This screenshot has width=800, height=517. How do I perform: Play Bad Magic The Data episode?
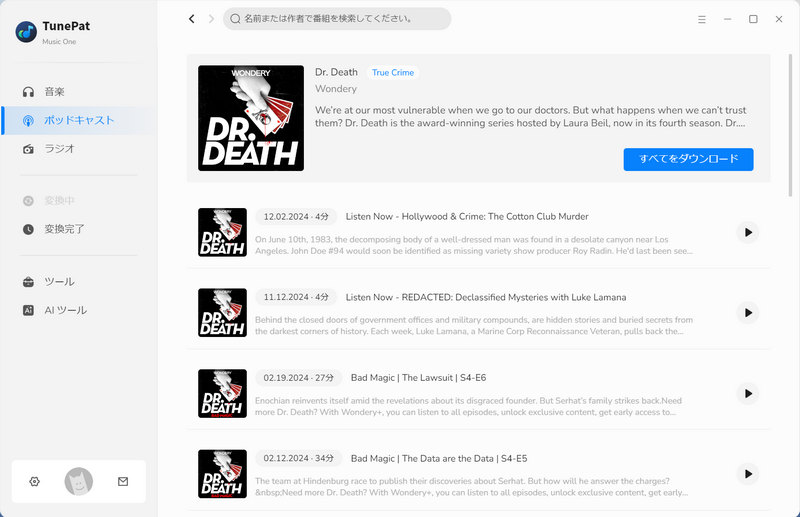[748, 474]
